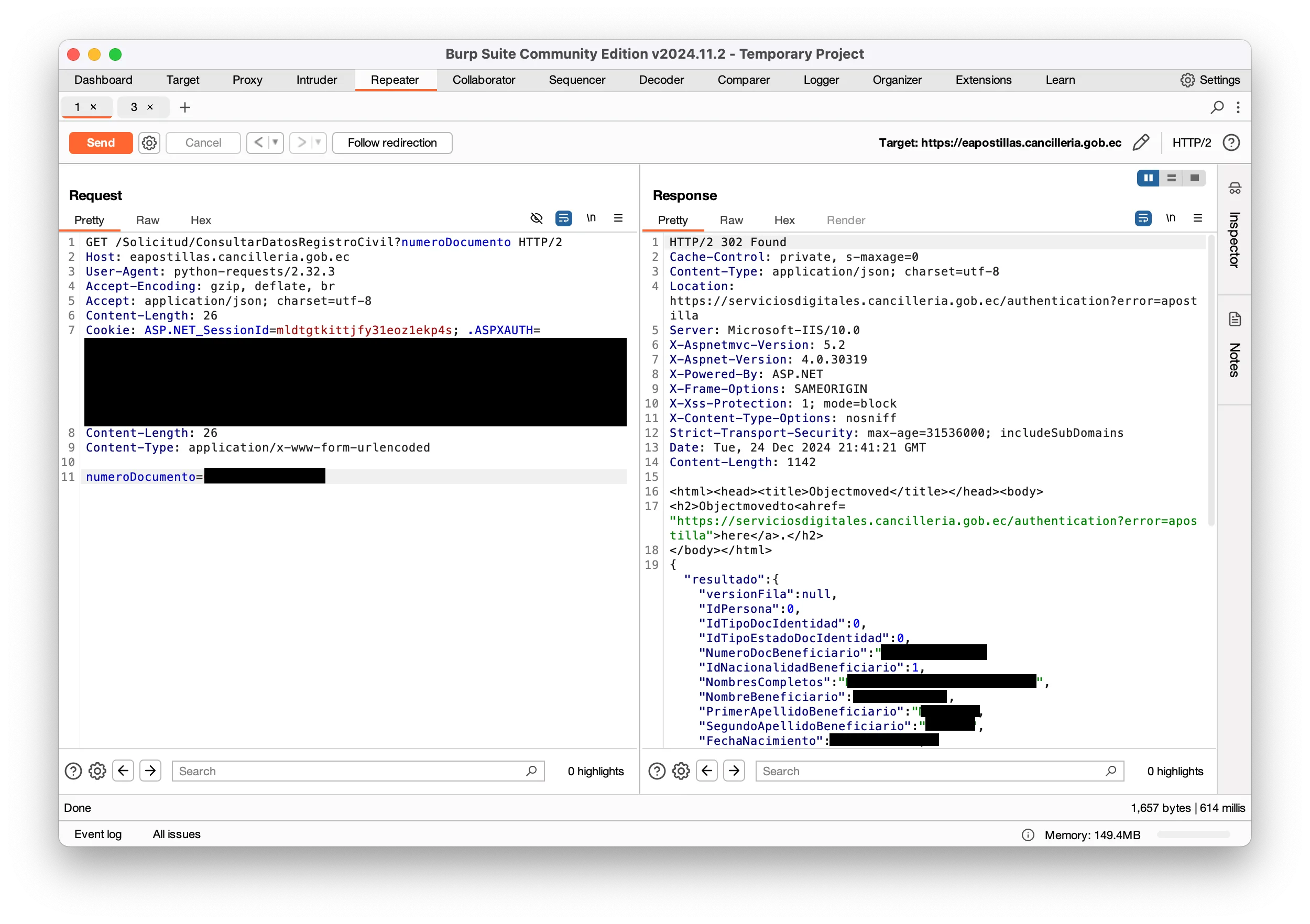Select combined tabbed layout view
Viewport: 1310px width, 924px height.
coord(1194,179)
